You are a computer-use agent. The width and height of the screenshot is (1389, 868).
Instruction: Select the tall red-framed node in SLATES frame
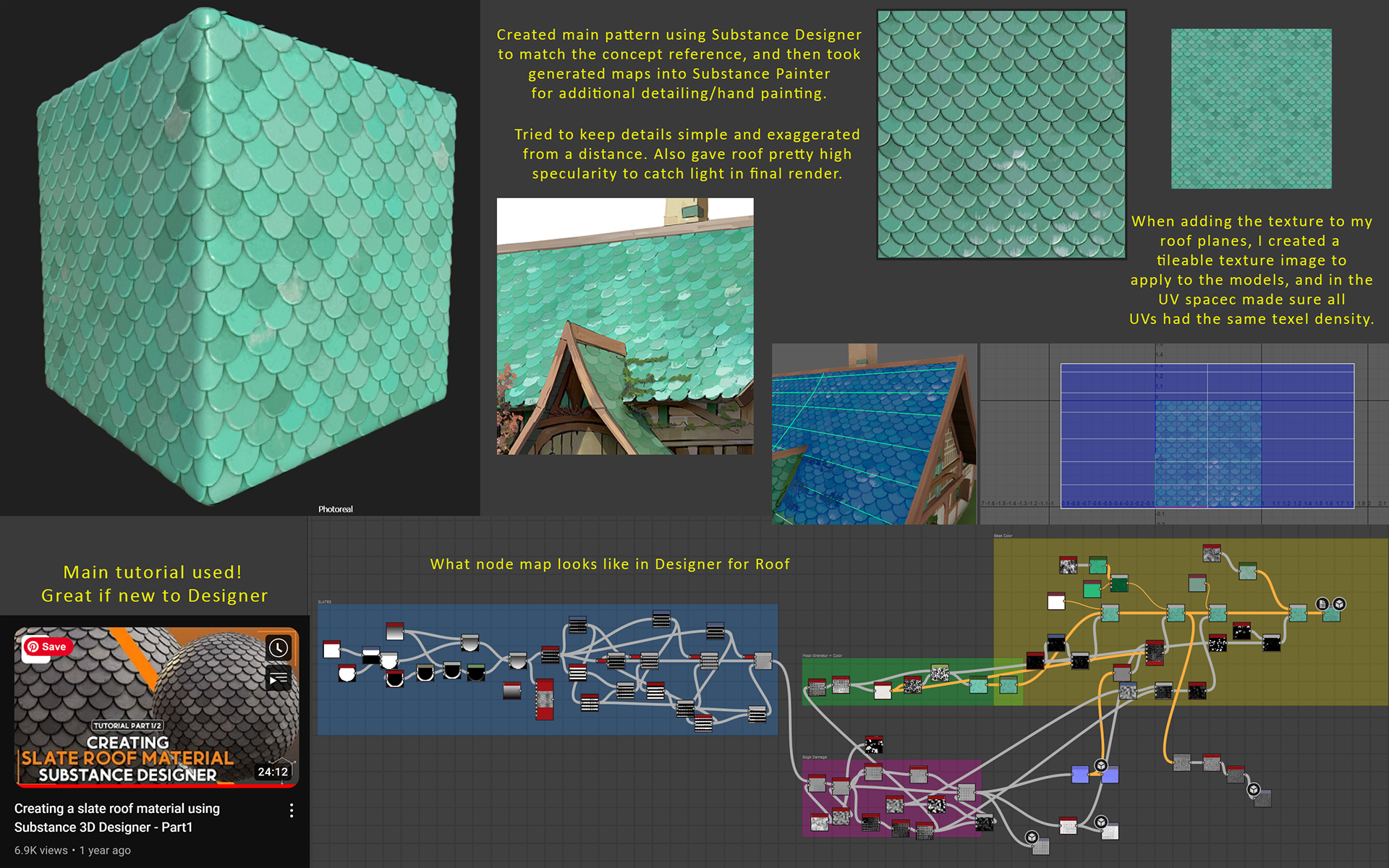tap(544, 699)
